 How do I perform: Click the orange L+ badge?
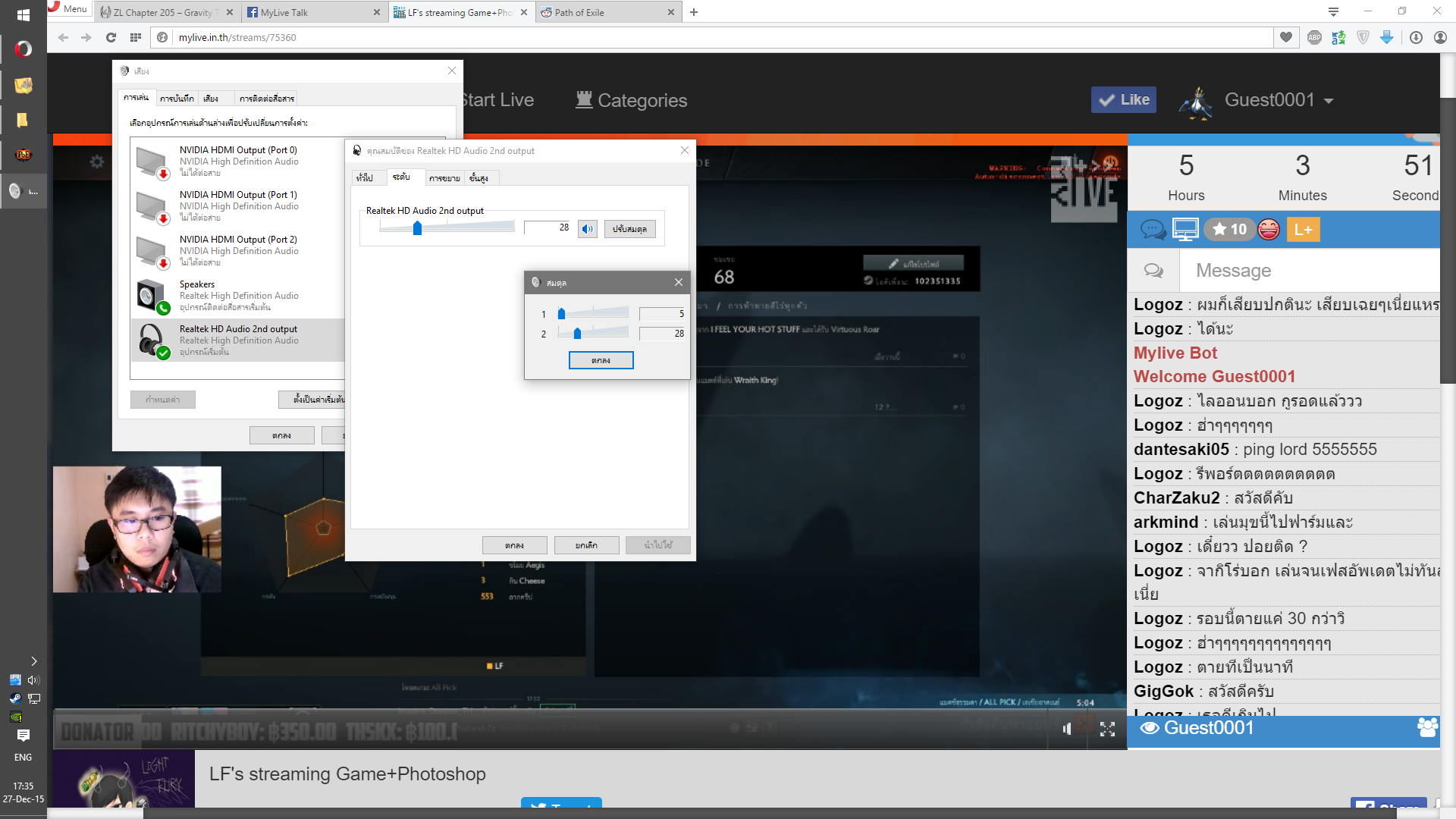point(1303,229)
